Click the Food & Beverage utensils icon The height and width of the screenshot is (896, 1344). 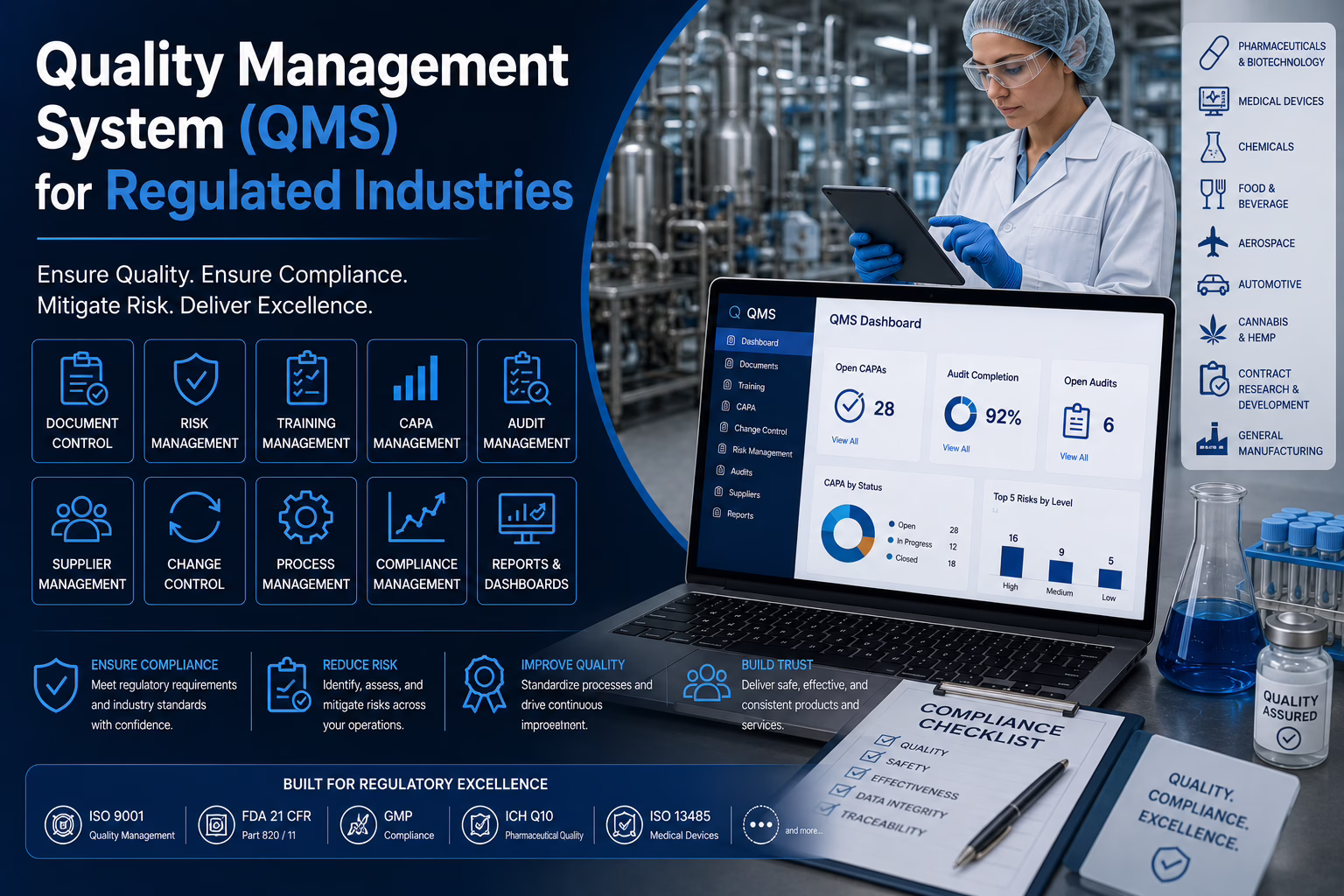(x=1213, y=194)
